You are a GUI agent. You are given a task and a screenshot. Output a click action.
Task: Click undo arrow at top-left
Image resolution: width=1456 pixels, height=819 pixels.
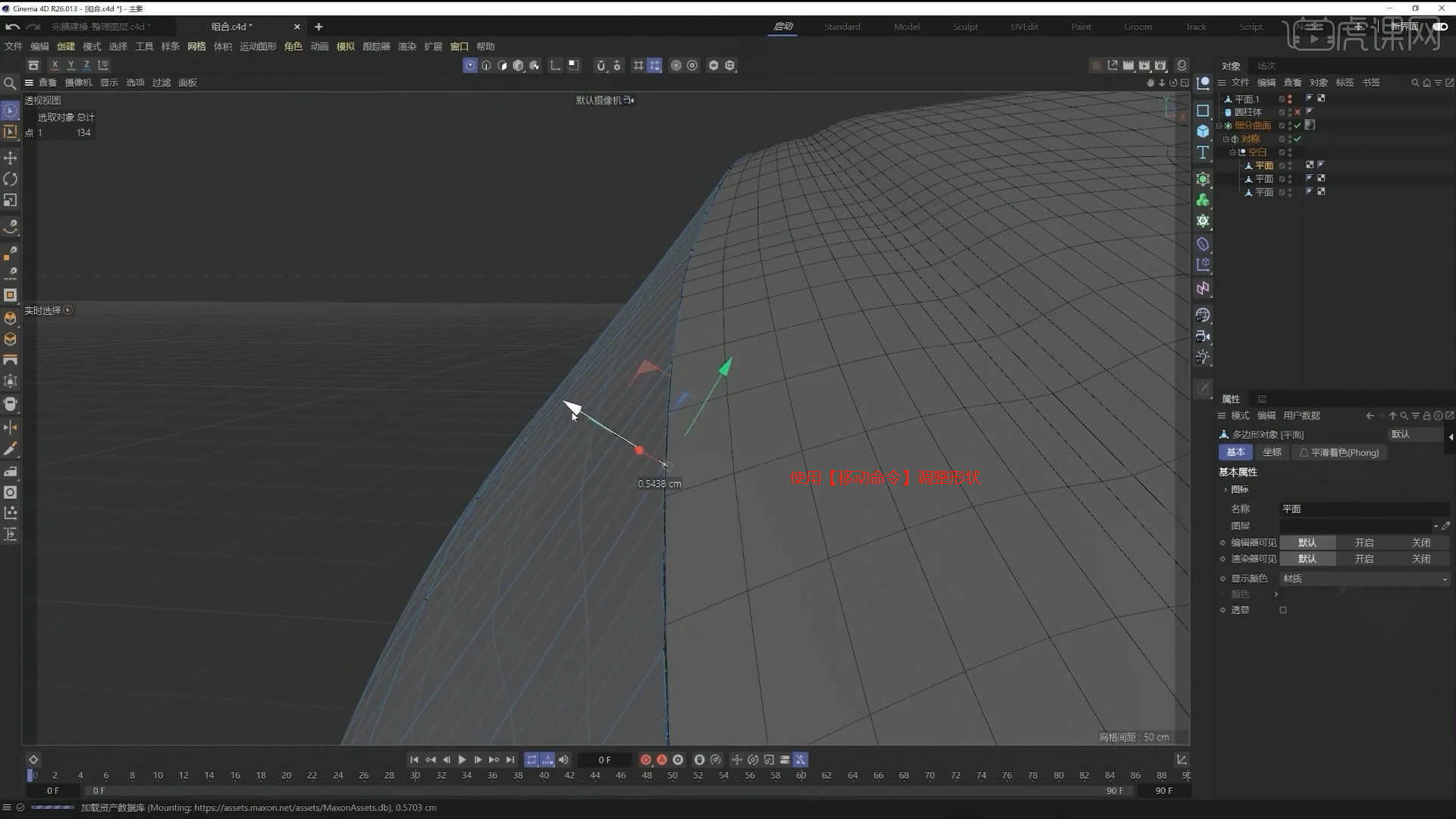[x=12, y=27]
